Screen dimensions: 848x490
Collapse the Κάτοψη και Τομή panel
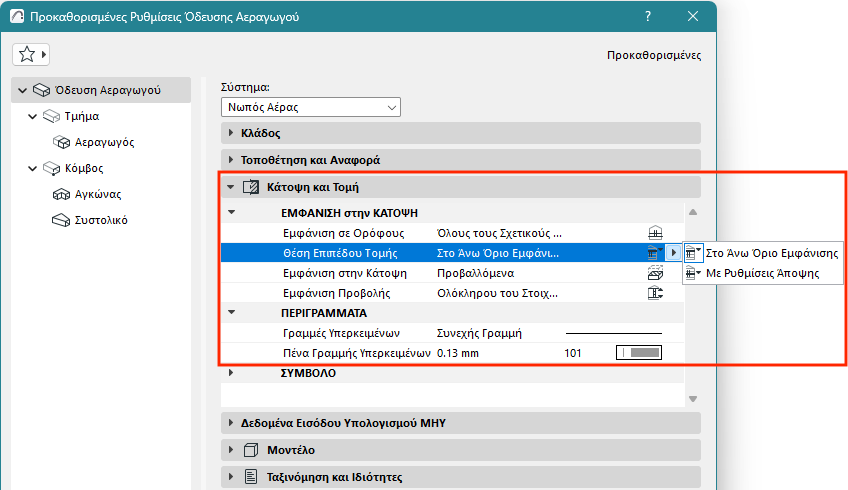[231, 187]
